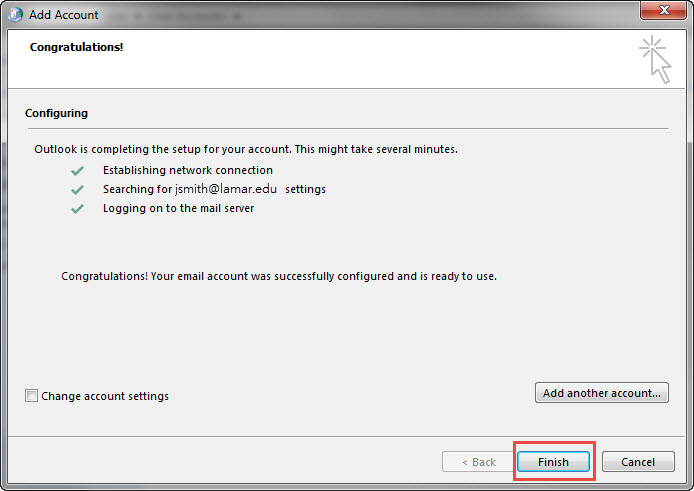
Task: Click the Outlook is completing the setup message
Action: click(x=245, y=149)
